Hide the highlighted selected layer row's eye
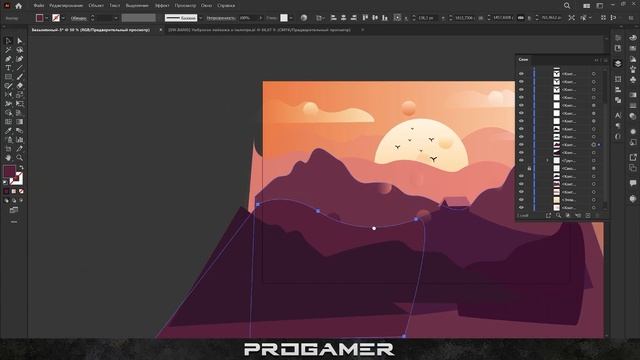The width and height of the screenshot is (640, 360). point(521,144)
